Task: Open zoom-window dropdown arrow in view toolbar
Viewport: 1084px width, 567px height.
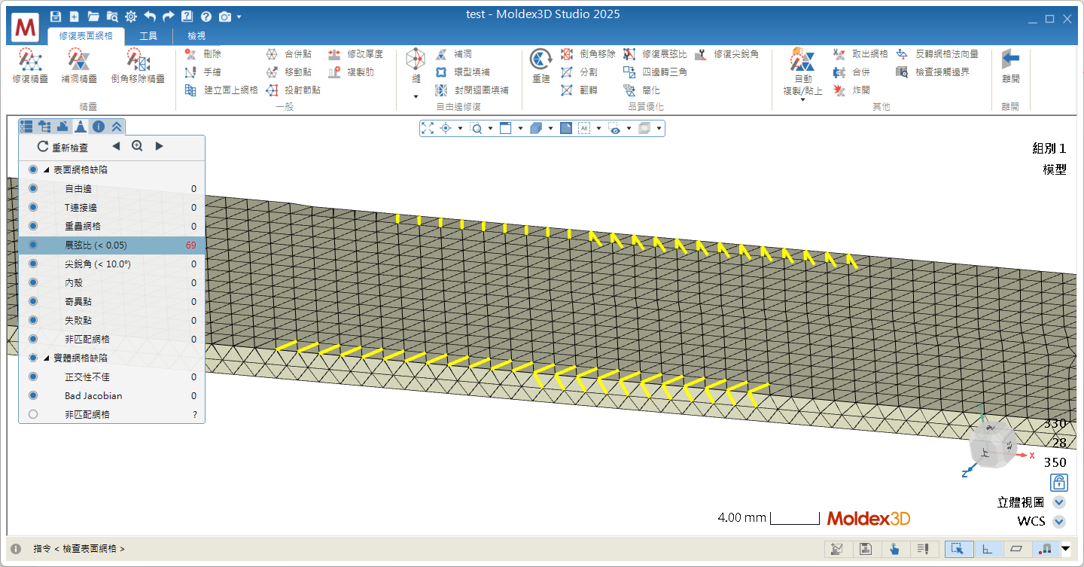Action: point(490,128)
